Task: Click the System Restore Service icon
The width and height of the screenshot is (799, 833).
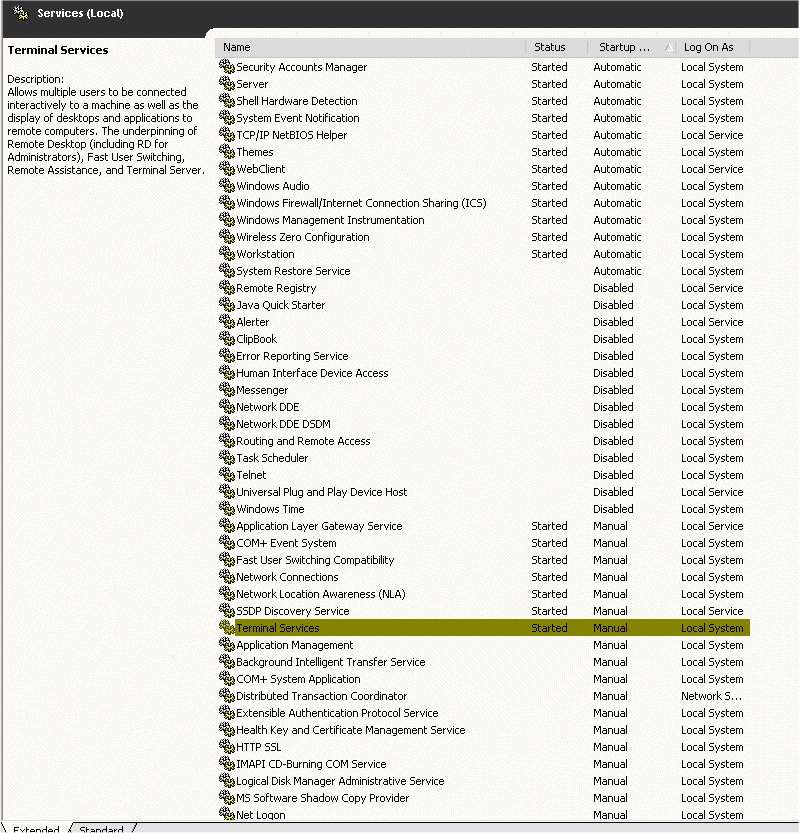Action: click(x=227, y=270)
